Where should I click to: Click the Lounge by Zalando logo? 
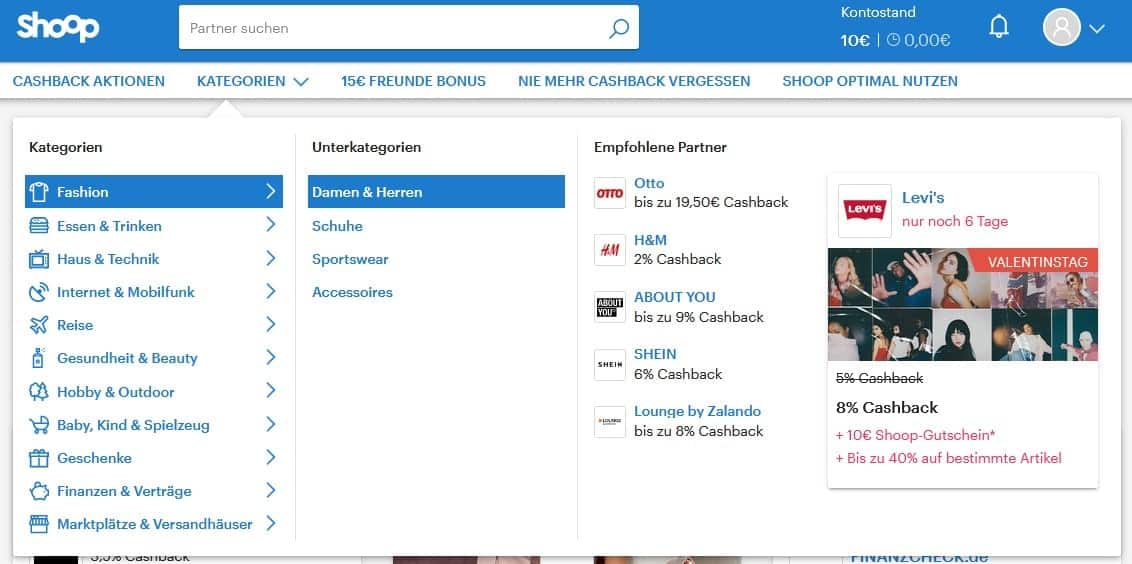click(x=610, y=422)
